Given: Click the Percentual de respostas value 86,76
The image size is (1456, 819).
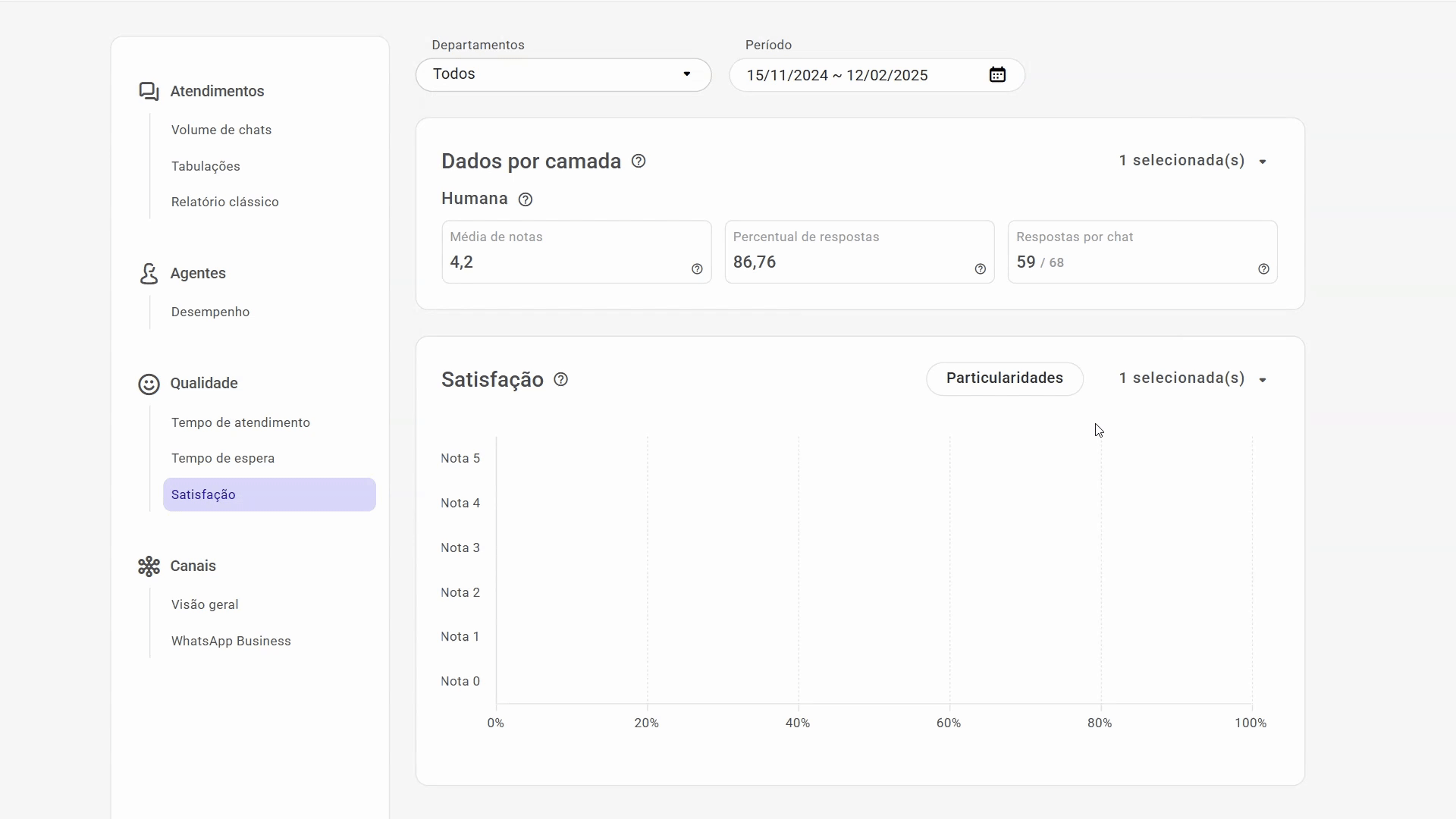Looking at the screenshot, I should (755, 262).
